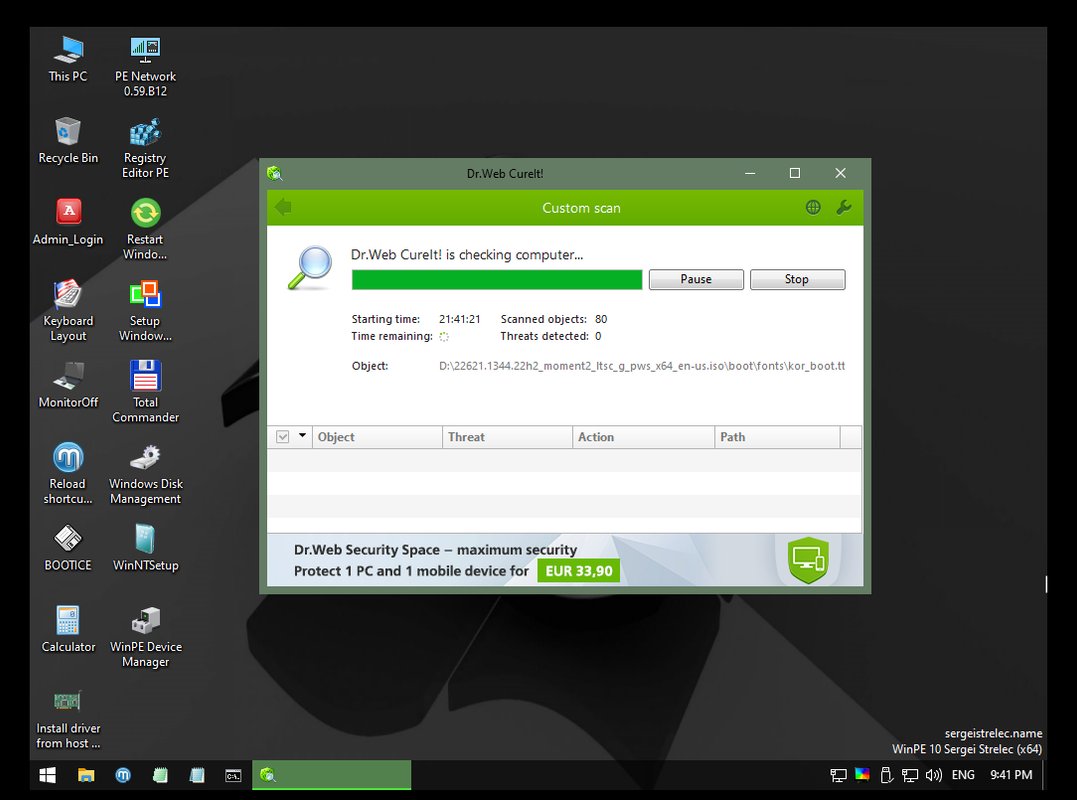Click the scanned object file path
This screenshot has height=800, width=1077.
pos(642,366)
